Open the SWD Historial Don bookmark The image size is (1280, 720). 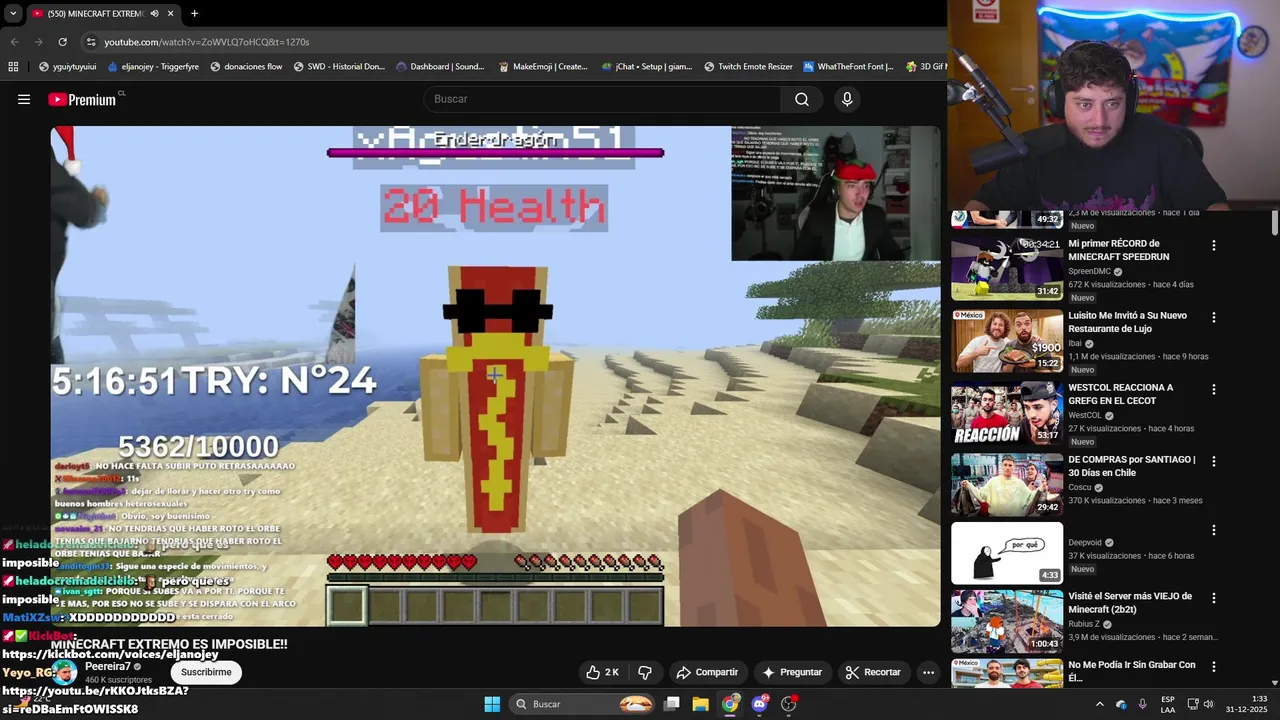point(339,67)
